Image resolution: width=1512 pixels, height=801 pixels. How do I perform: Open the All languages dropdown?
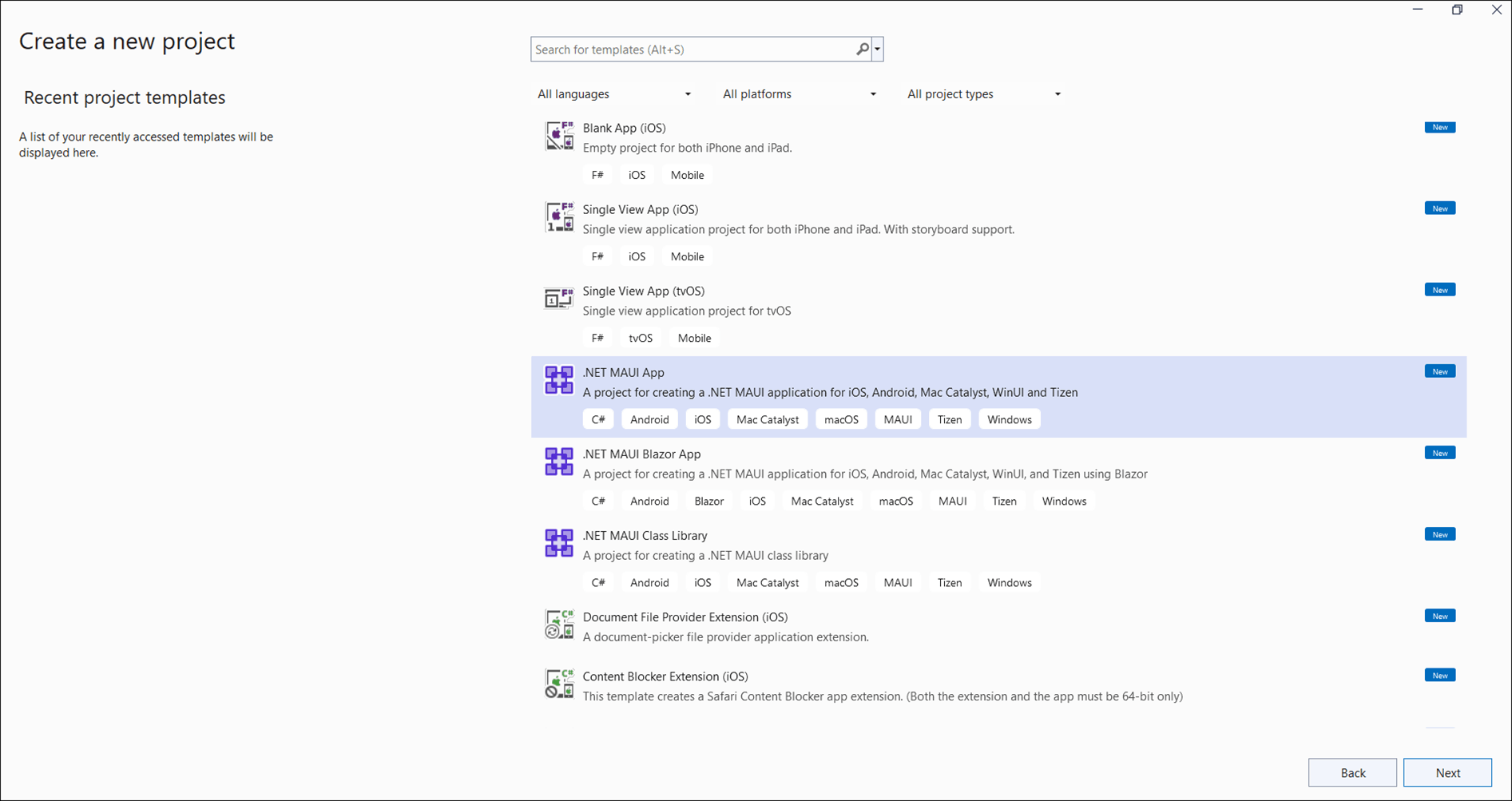[x=613, y=94]
